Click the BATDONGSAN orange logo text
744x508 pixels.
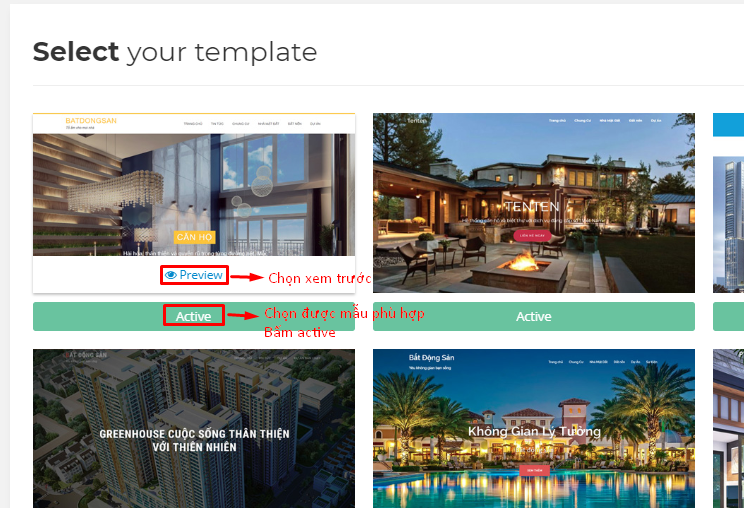point(91,120)
